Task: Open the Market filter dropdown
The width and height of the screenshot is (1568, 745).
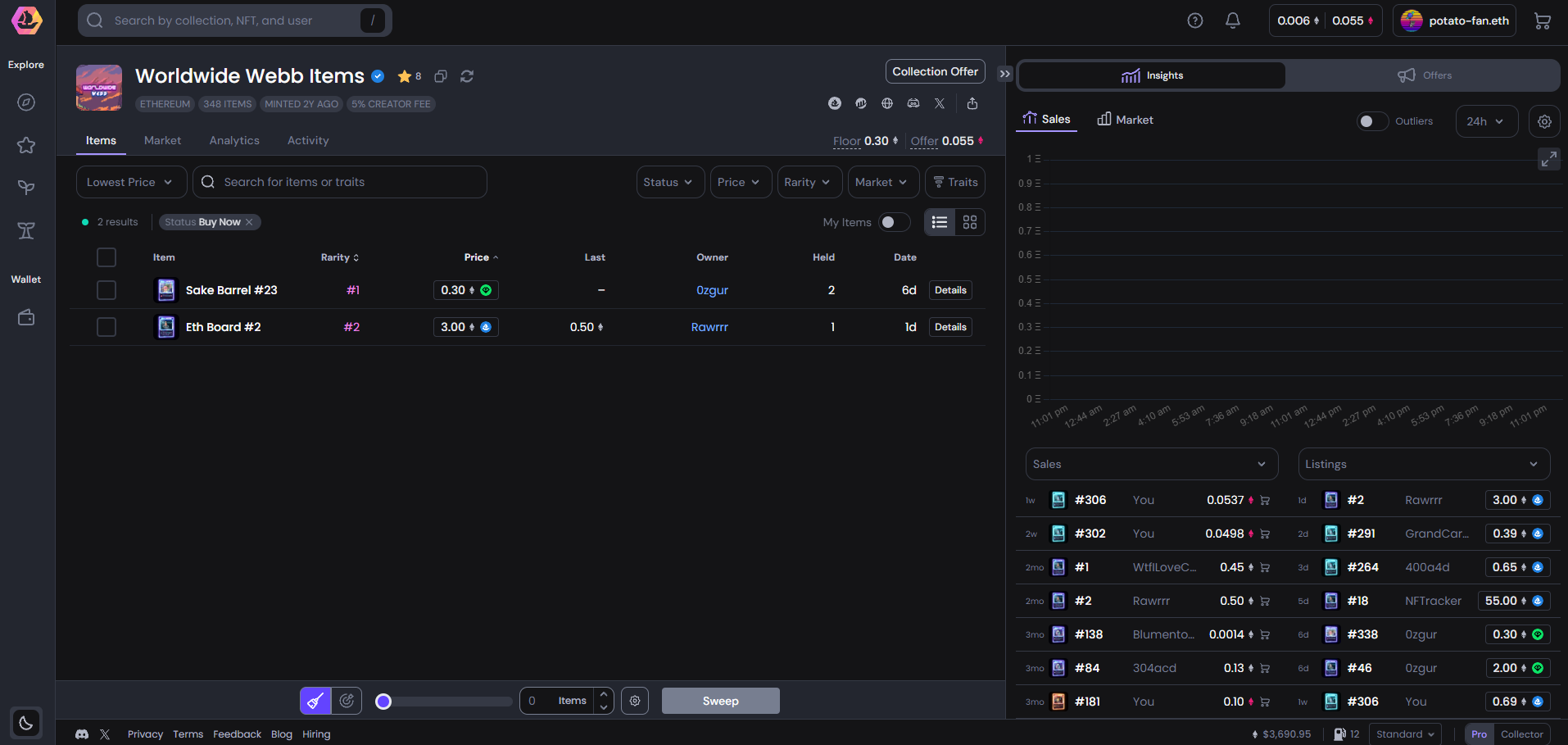Action: (883, 182)
